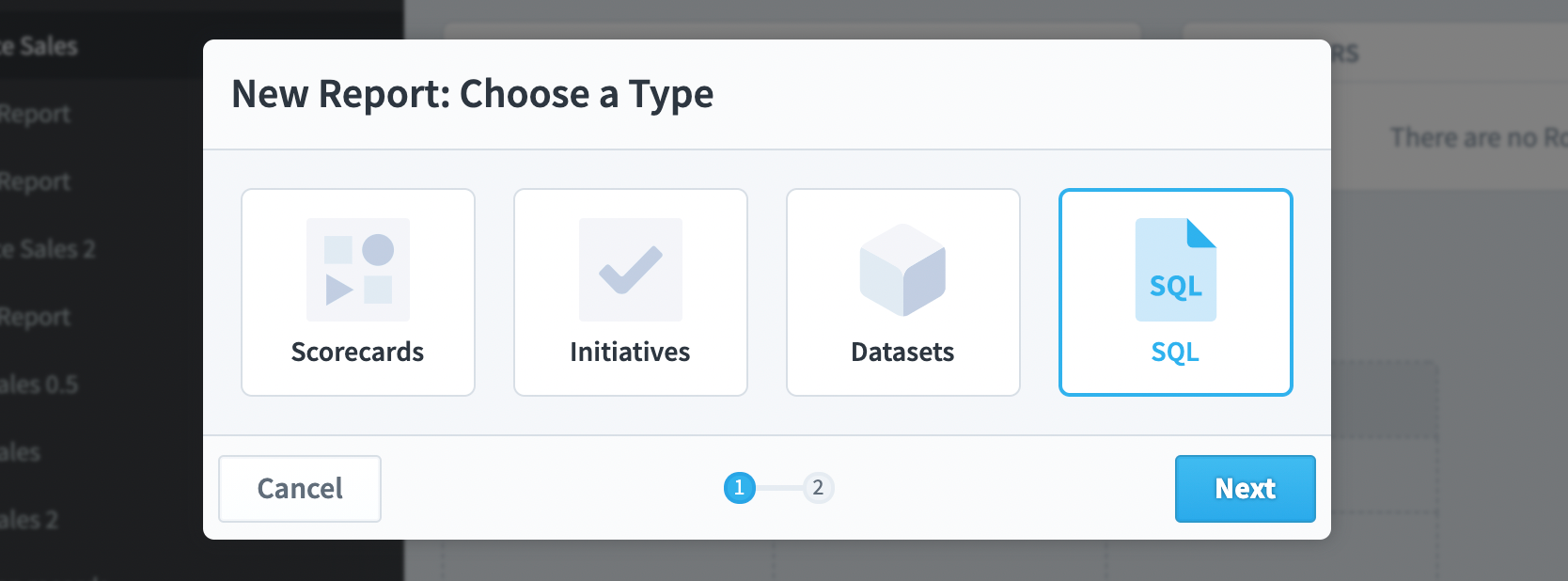Click the progress line between steps
1568x581 pixels.
click(x=778, y=488)
